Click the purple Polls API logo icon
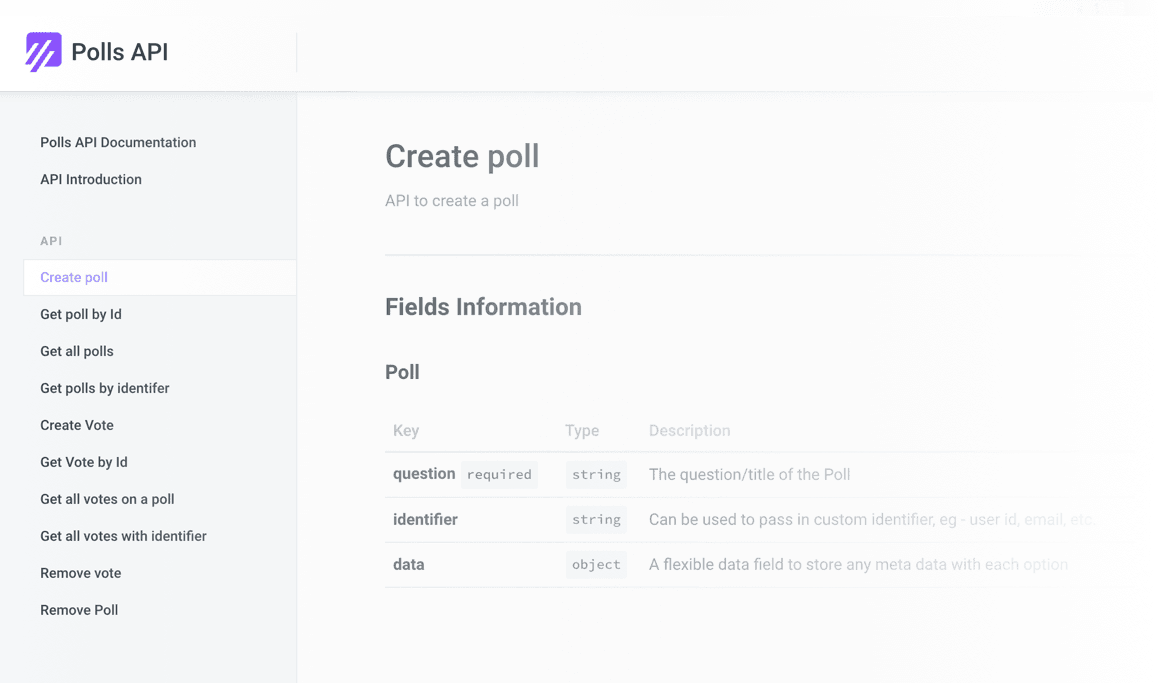The width and height of the screenshot is (1165, 683). tap(43, 52)
